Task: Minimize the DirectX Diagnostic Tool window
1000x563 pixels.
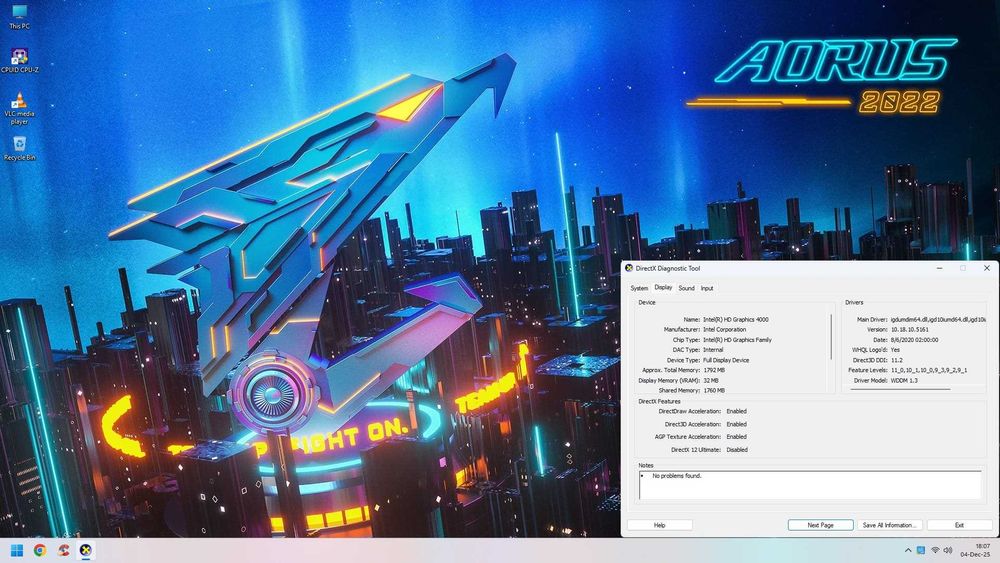Action: [x=939, y=268]
